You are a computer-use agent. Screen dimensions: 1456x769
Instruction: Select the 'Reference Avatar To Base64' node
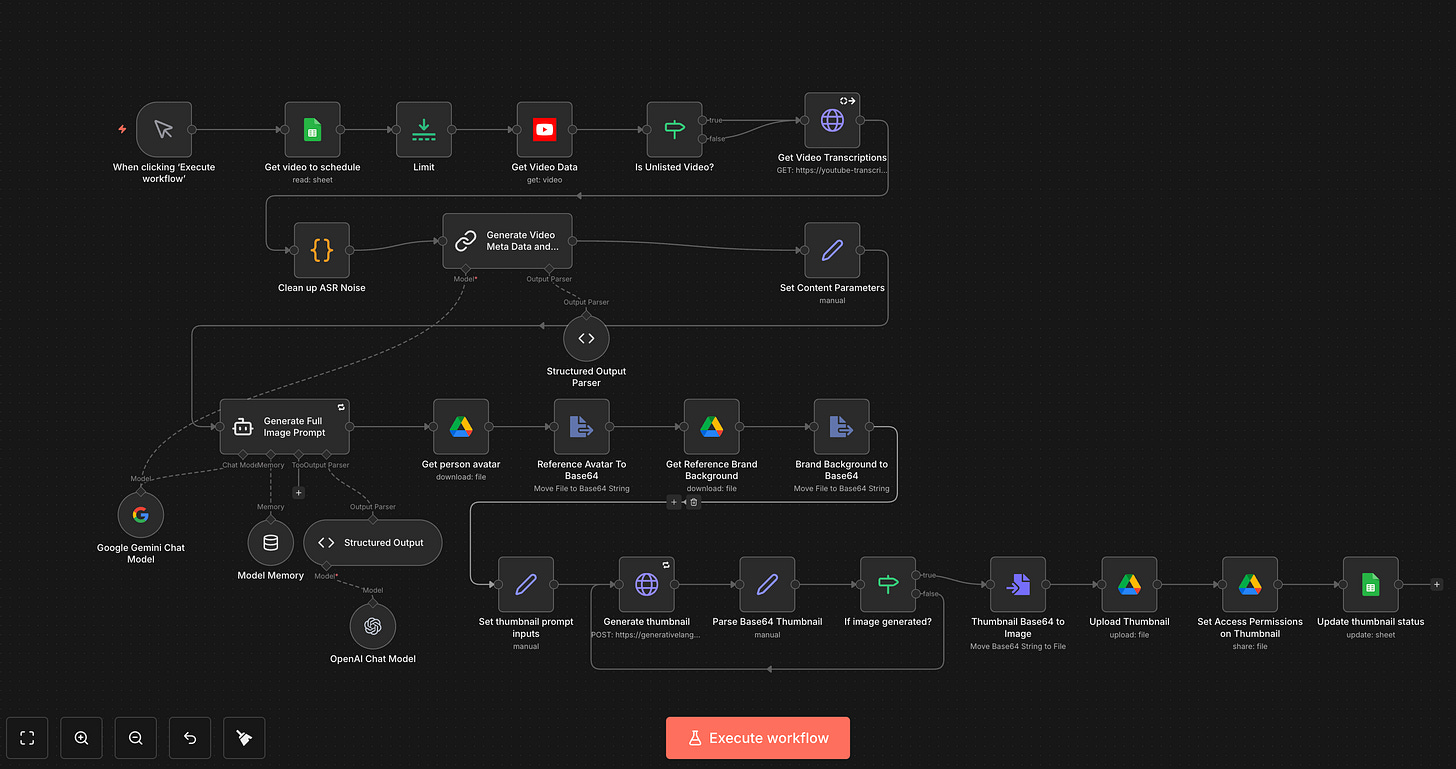pos(582,427)
